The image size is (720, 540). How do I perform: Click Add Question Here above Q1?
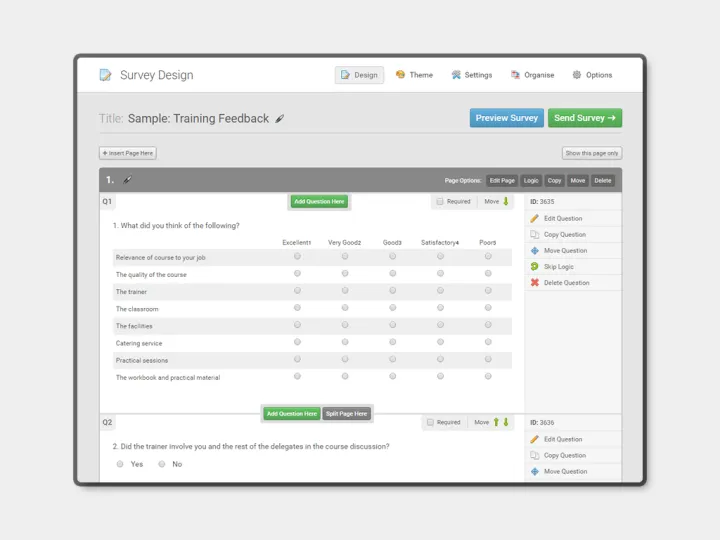pyautogui.click(x=319, y=202)
